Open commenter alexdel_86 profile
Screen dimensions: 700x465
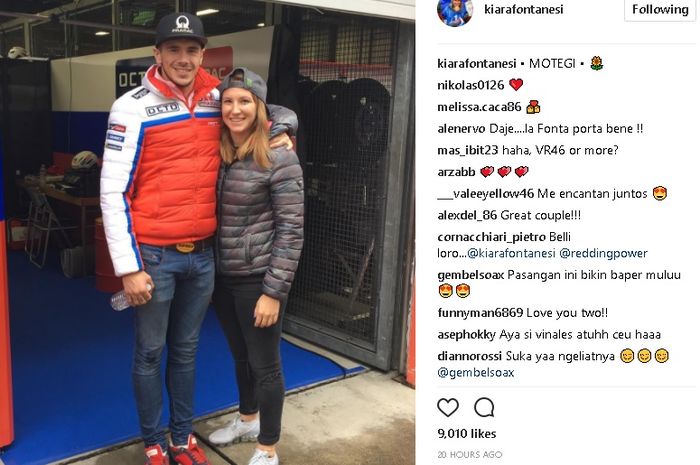pyautogui.click(x=467, y=216)
